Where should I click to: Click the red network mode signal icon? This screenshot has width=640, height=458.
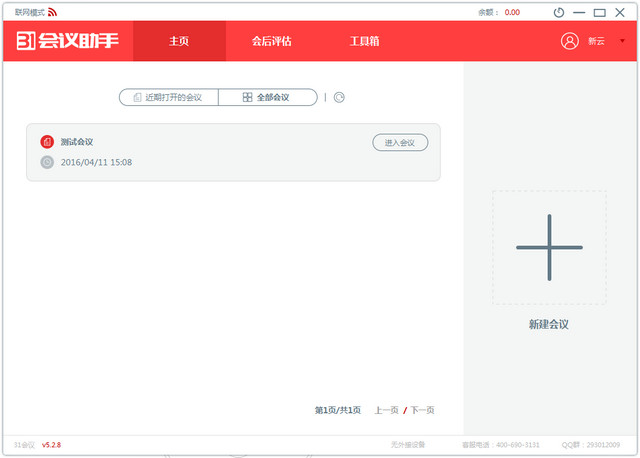point(53,12)
